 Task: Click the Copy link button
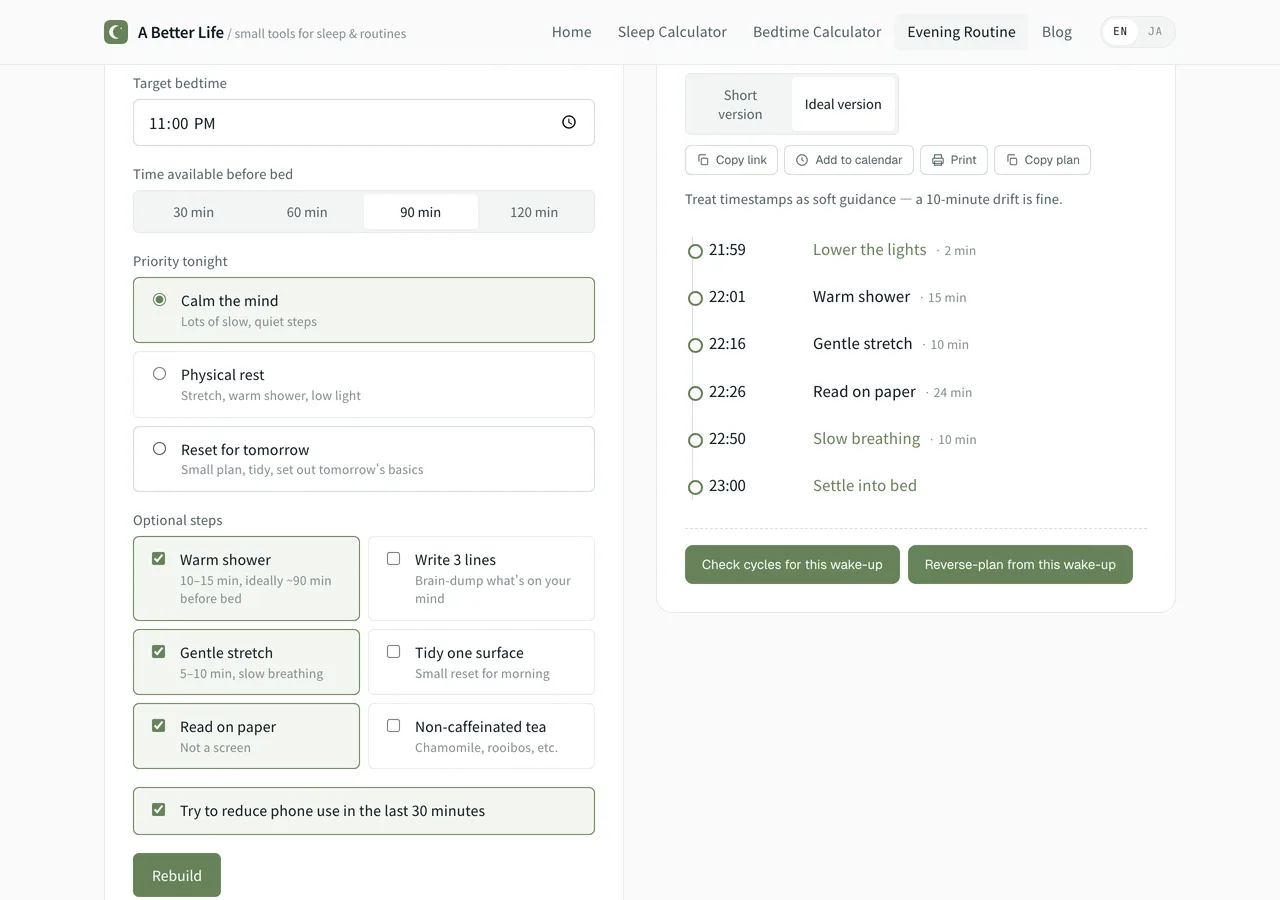pos(731,160)
